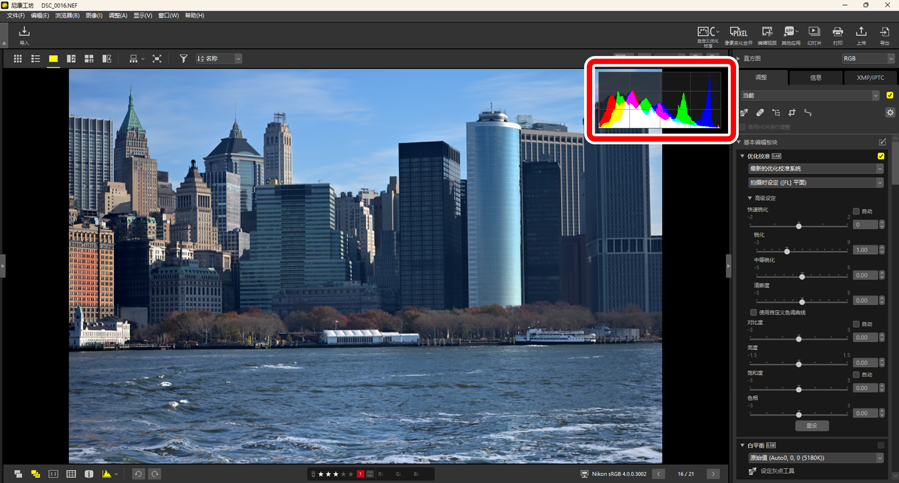Click the 重设 button
Viewport: 899px width, 483px height.
(x=811, y=426)
